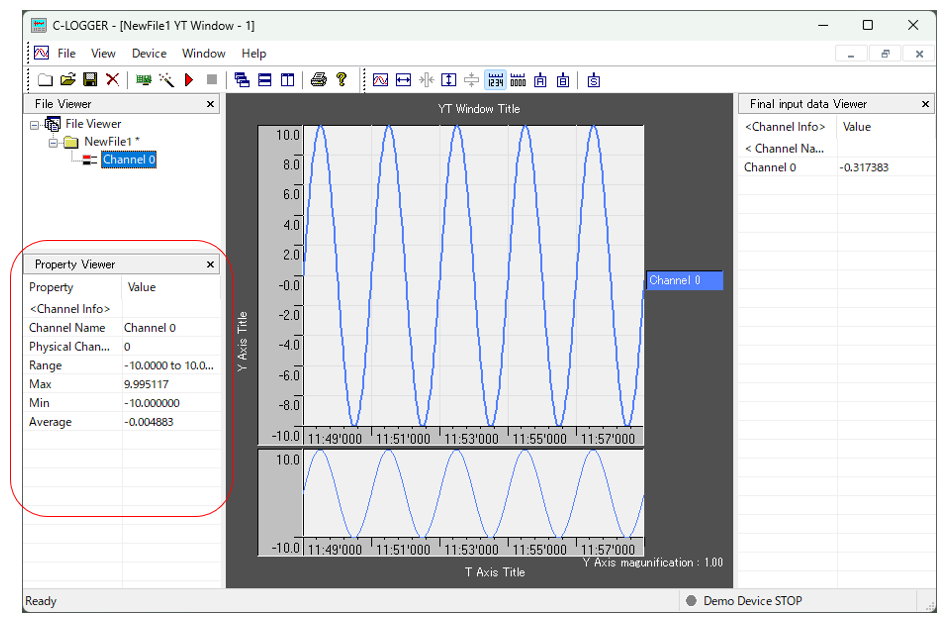Toggle the waveform graph view icon
Viewport: 947px width, 619px height.
pos(381,80)
